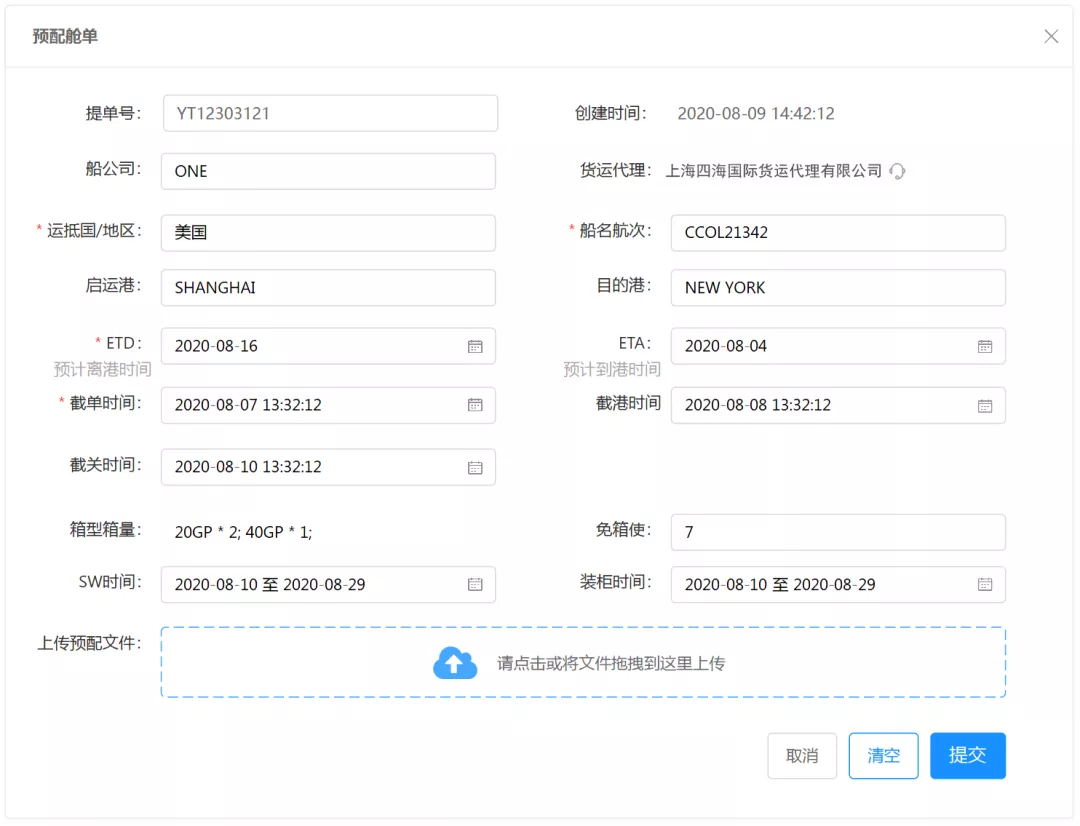Select the 提单号 field showing YT12303121
The width and height of the screenshot is (1080, 826).
click(x=330, y=112)
